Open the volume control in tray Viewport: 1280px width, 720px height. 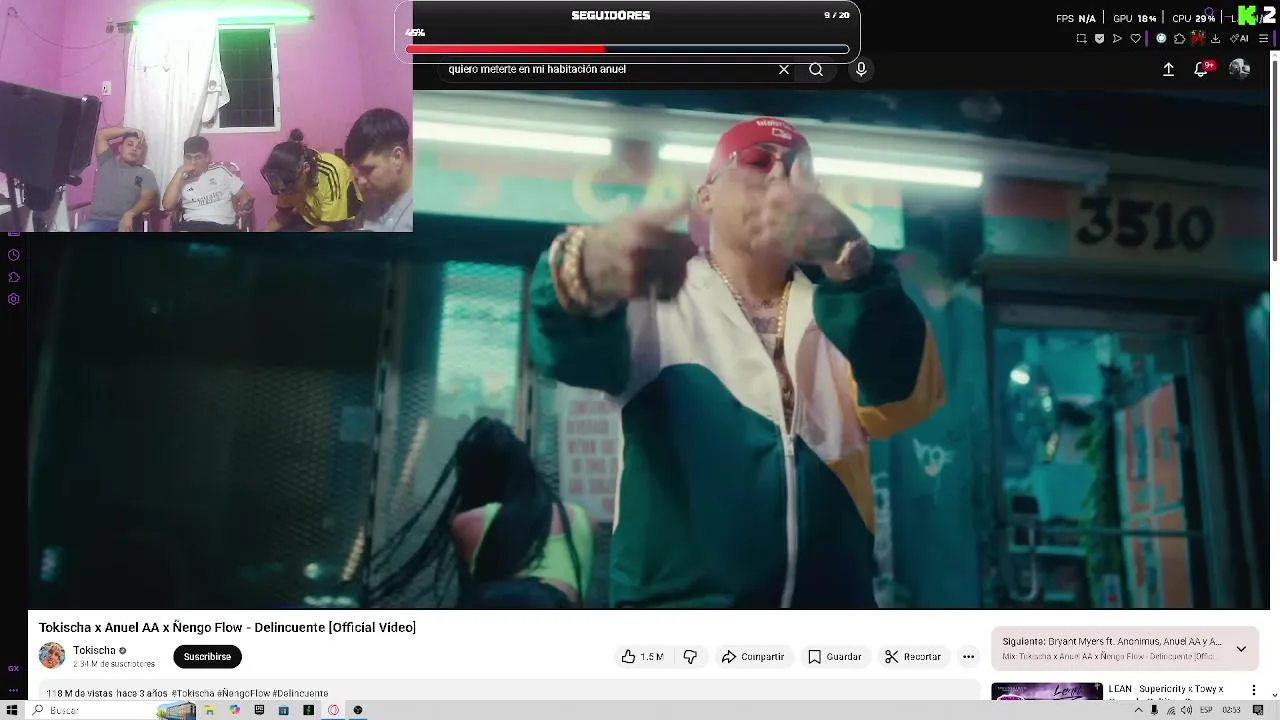pos(1186,710)
